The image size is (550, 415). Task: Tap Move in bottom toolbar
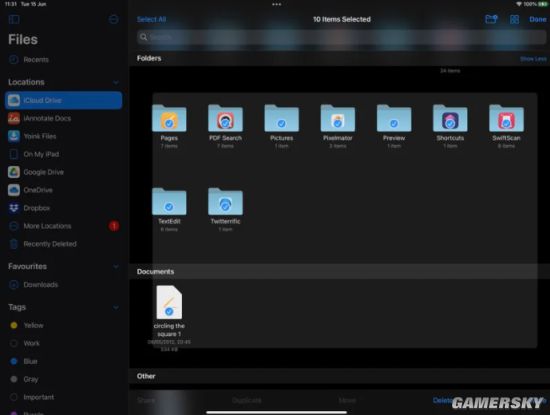click(x=347, y=400)
